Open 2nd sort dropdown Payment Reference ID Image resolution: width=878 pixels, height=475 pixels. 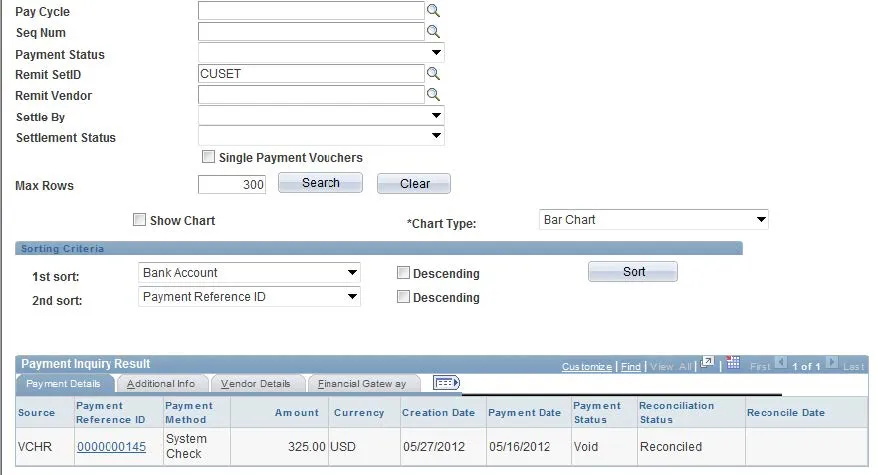[x=249, y=297]
